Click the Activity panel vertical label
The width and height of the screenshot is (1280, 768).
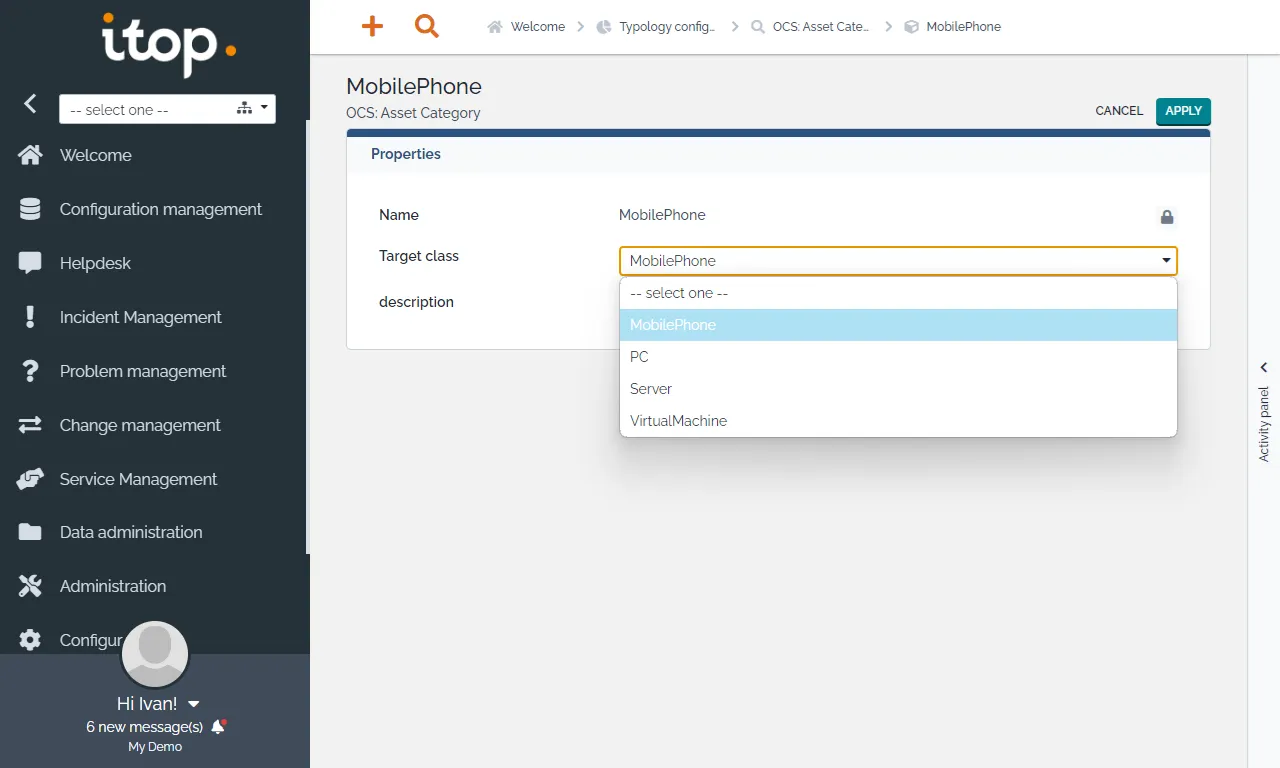pos(1264,424)
